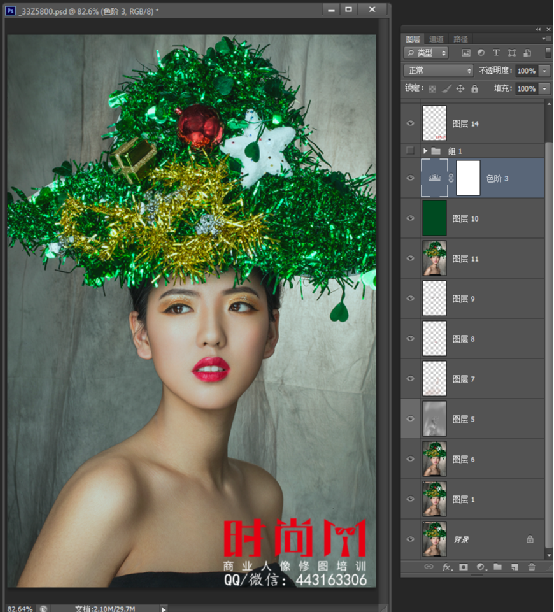Click the link layers icon at panel bottom
554x612 pixels.
(429, 567)
